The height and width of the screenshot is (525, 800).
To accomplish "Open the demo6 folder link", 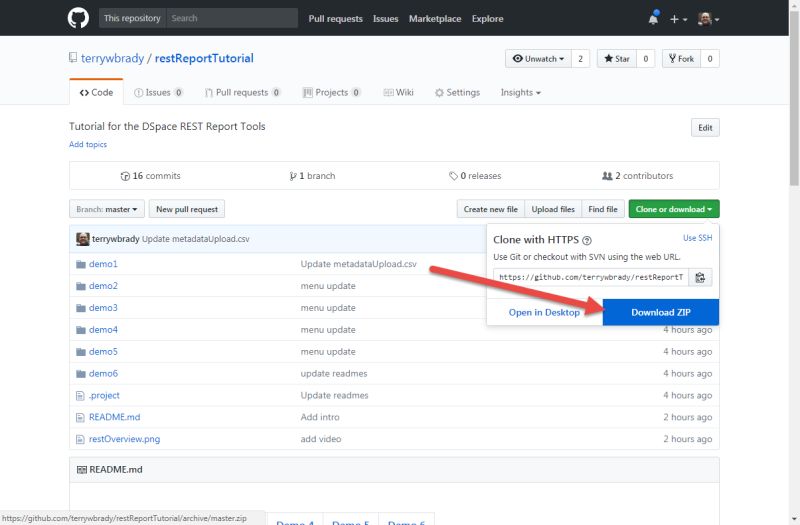I will [x=103, y=373].
